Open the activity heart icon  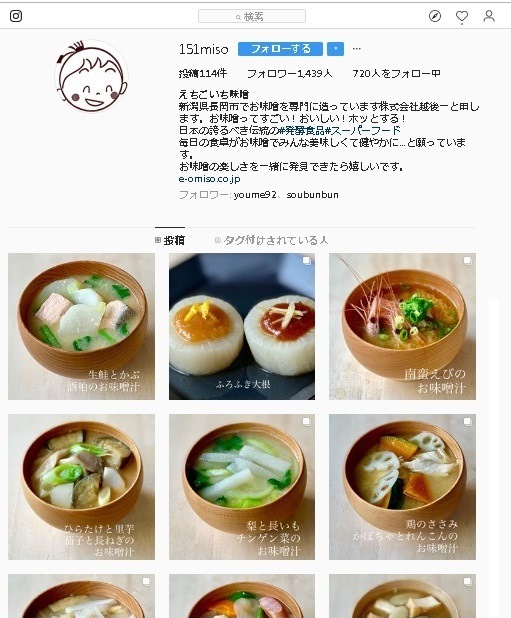pyautogui.click(x=462, y=16)
